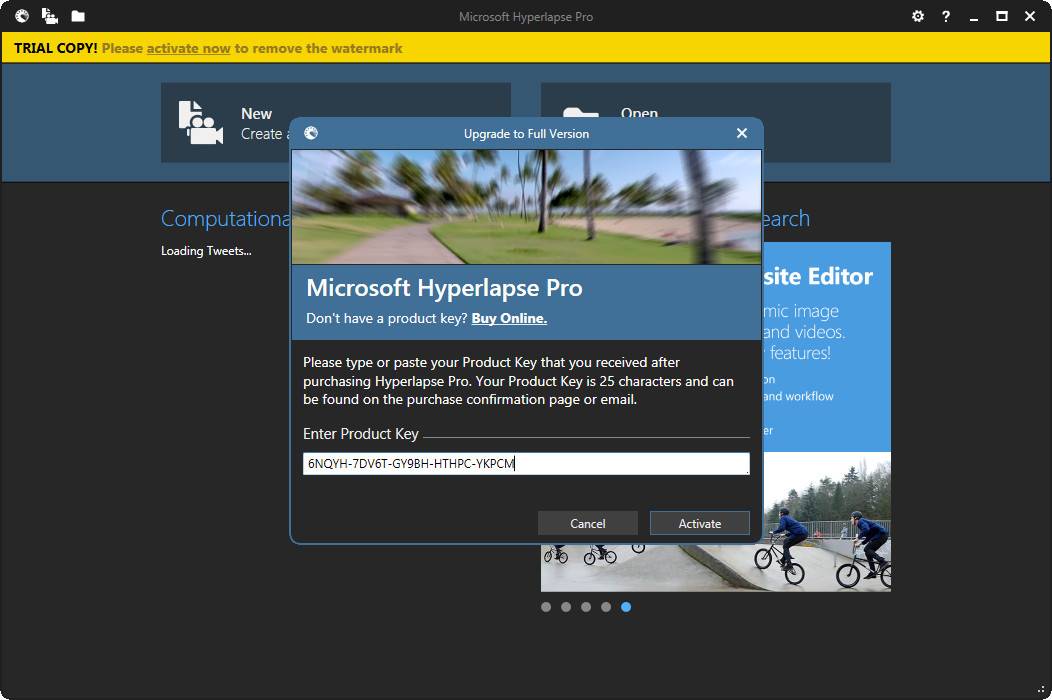Click the Hyperlapse globe icon in title bar
Viewport: 1052px width, 700px height.
(x=22, y=16)
